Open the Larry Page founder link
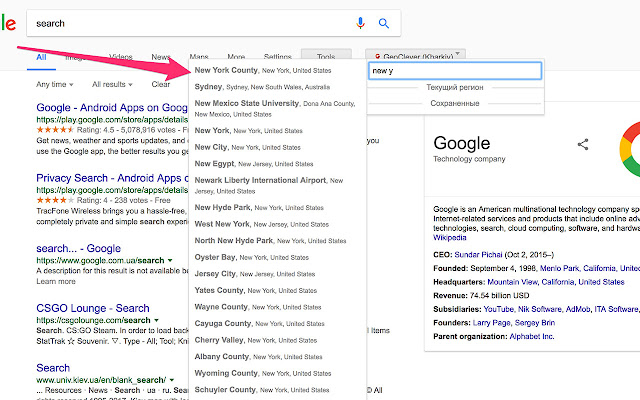 point(491,323)
